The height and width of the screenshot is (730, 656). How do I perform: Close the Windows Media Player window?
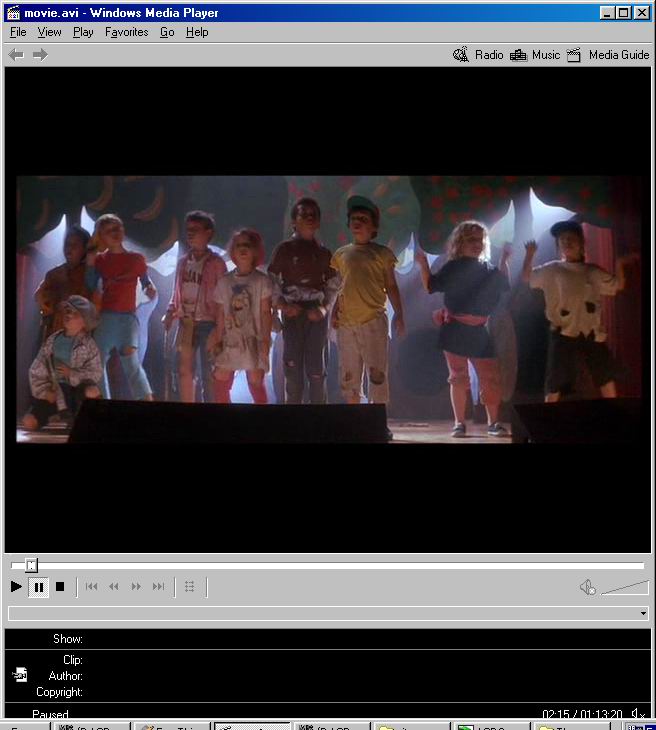point(642,13)
